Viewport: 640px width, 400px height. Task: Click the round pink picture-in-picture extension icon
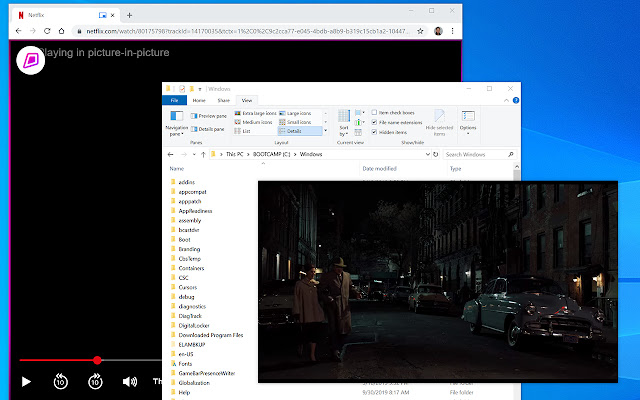coord(31,60)
